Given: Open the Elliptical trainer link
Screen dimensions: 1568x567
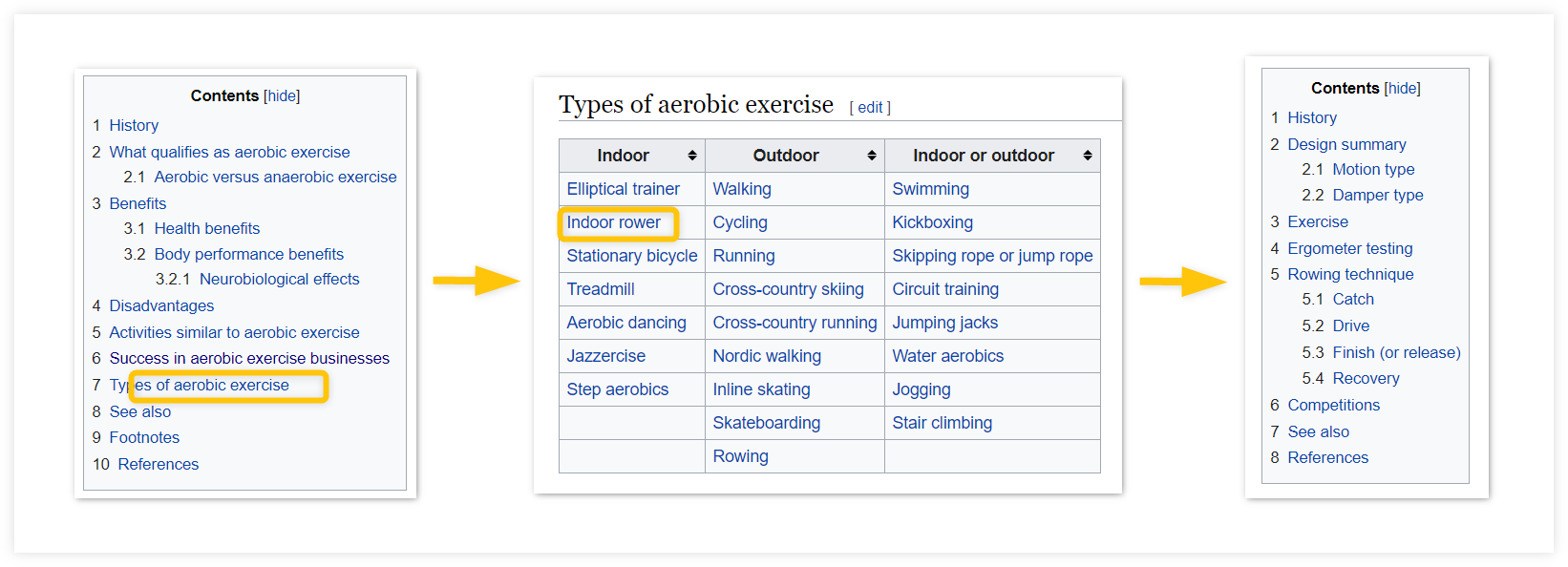Looking at the screenshot, I should 624,189.
